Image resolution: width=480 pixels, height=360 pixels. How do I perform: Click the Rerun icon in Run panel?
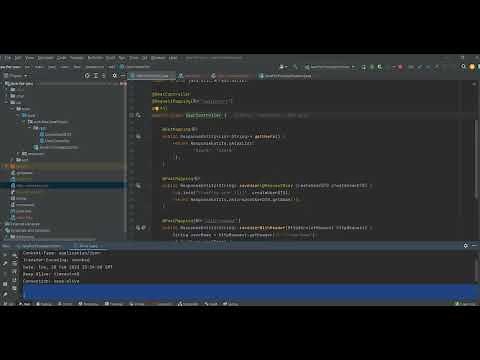point(5,254)
